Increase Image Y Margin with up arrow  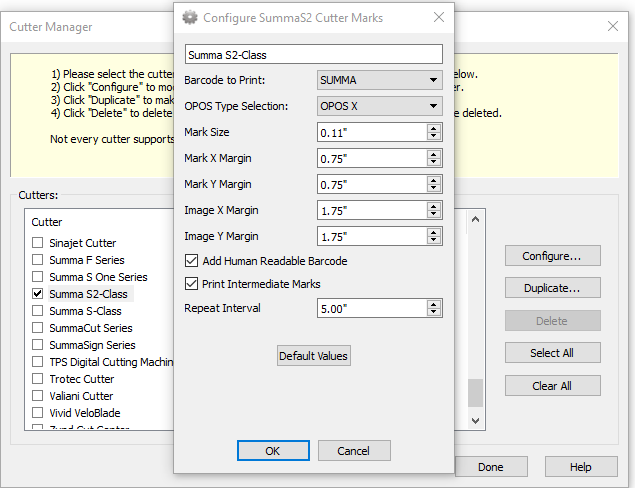coord(434,232)
